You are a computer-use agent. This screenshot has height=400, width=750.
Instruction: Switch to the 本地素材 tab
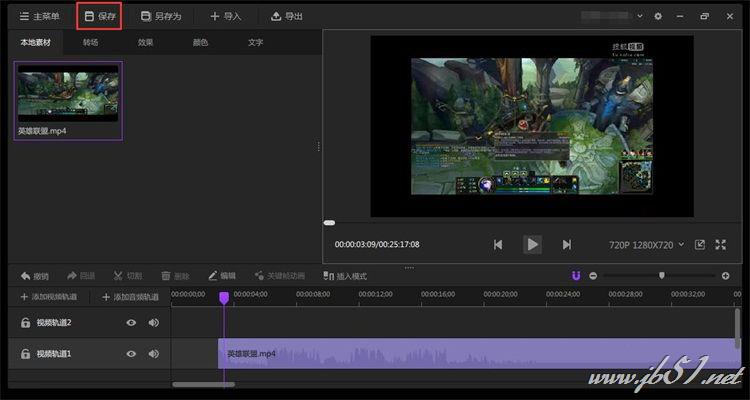pyautogui.click(x=35, y=43)
